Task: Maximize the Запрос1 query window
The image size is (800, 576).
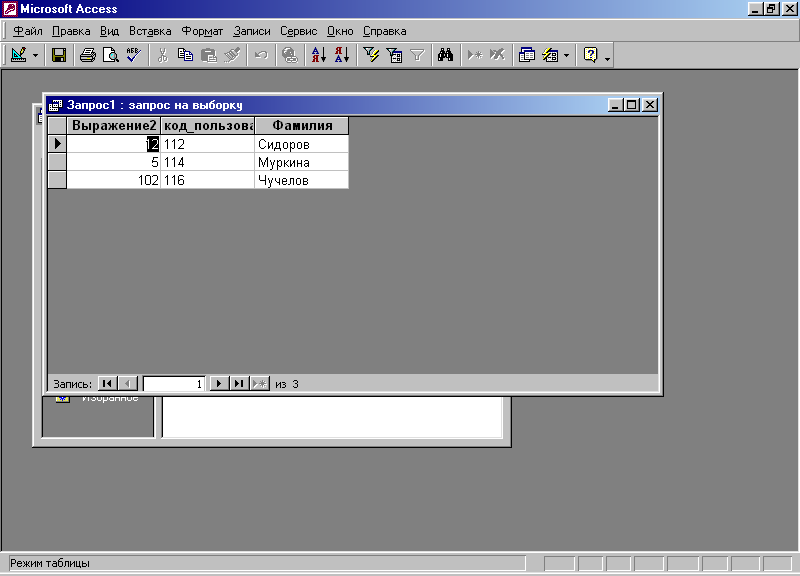Action: pyautogui.click(x=632, y=105)
